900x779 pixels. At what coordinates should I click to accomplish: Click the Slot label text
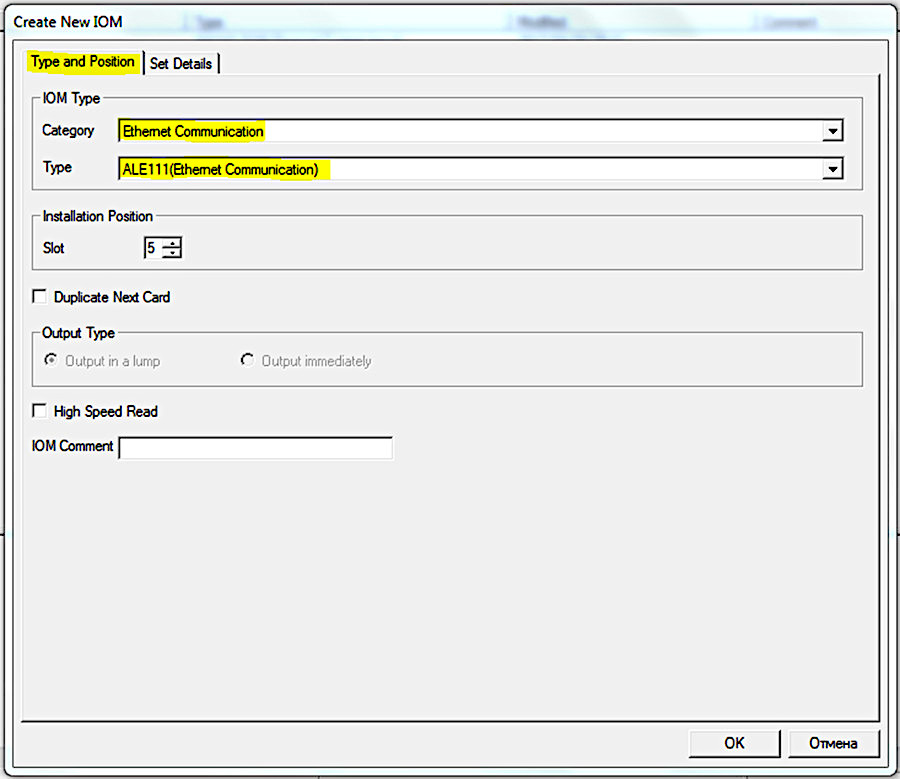click(x=53, y=248)
